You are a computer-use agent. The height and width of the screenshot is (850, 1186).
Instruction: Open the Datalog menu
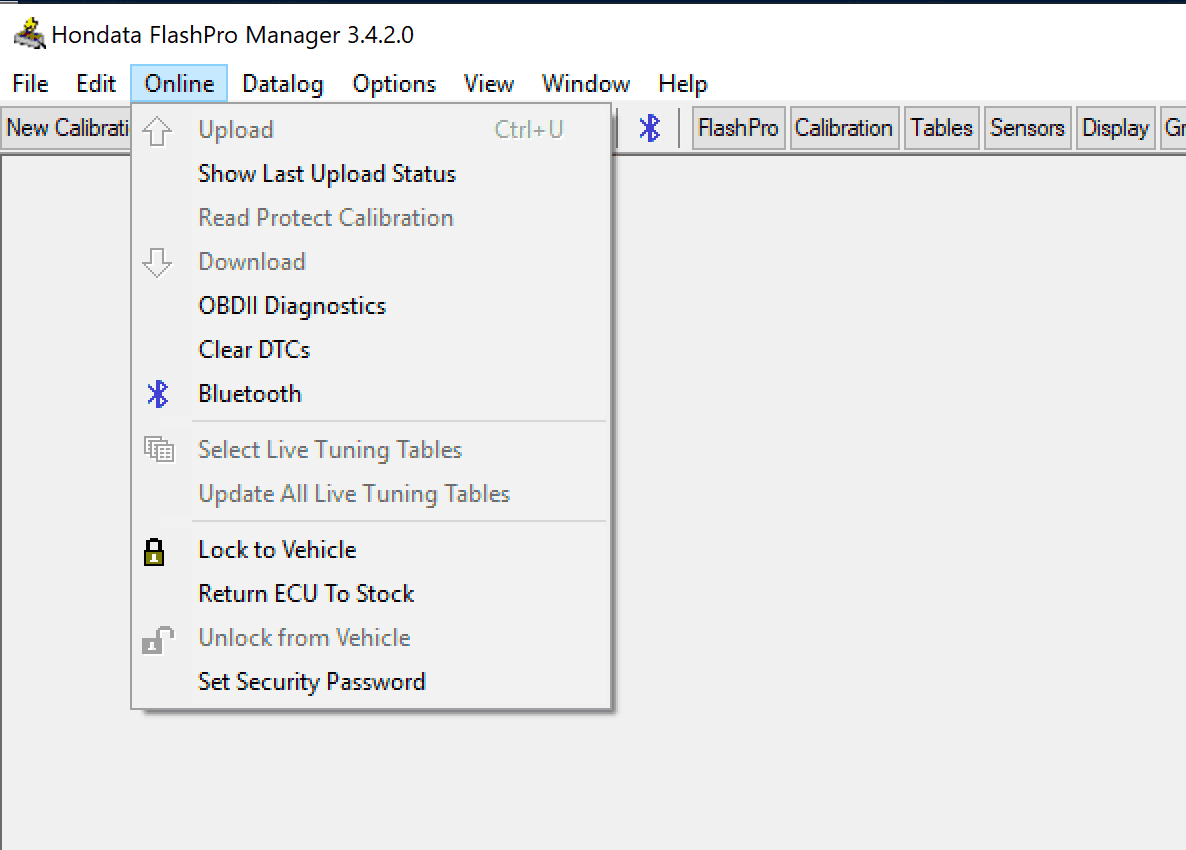[x=283, y=84]
